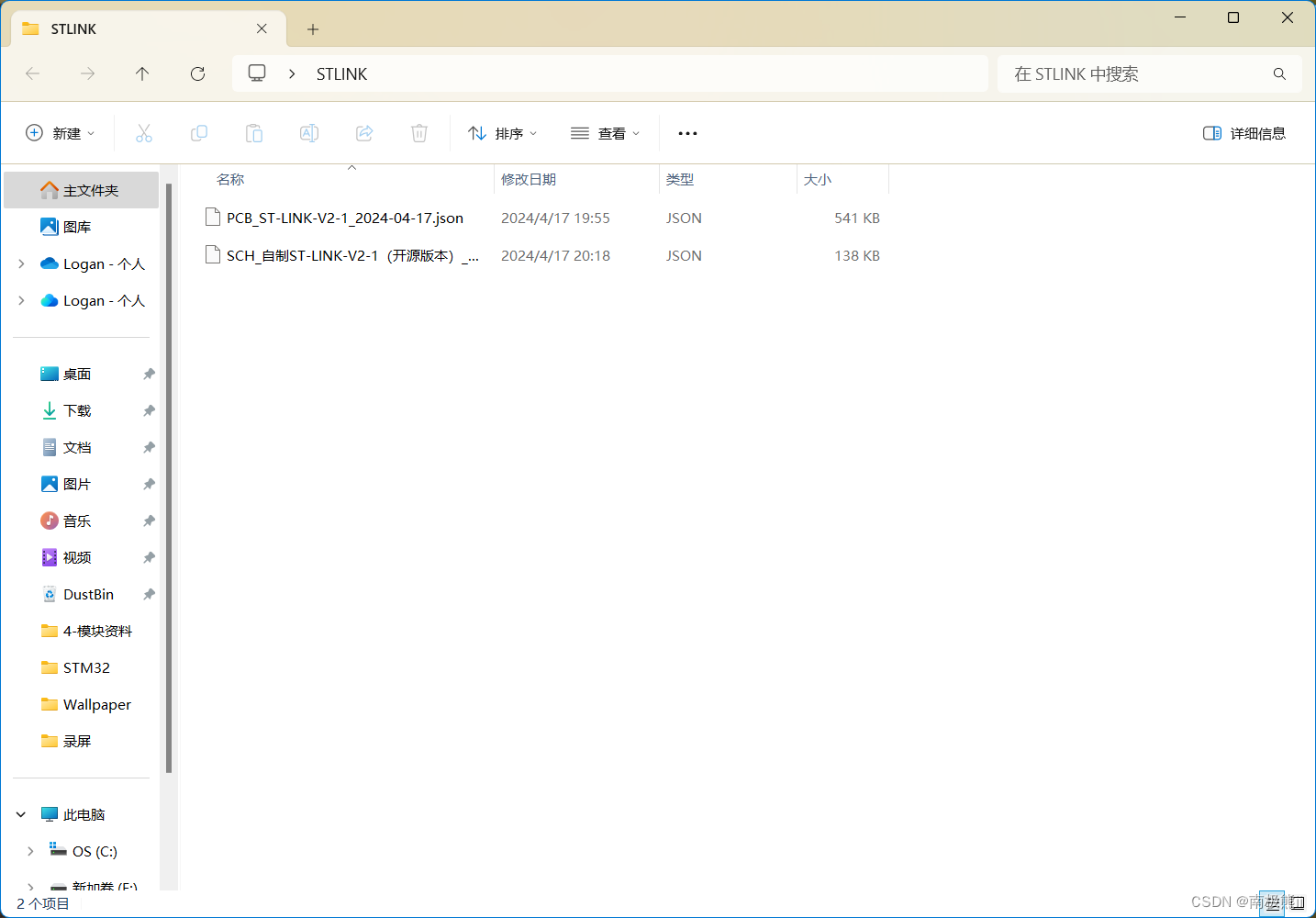Screen dimensions: 1316x918
Task: Close the STLINK tab
Action: point(262,28)
